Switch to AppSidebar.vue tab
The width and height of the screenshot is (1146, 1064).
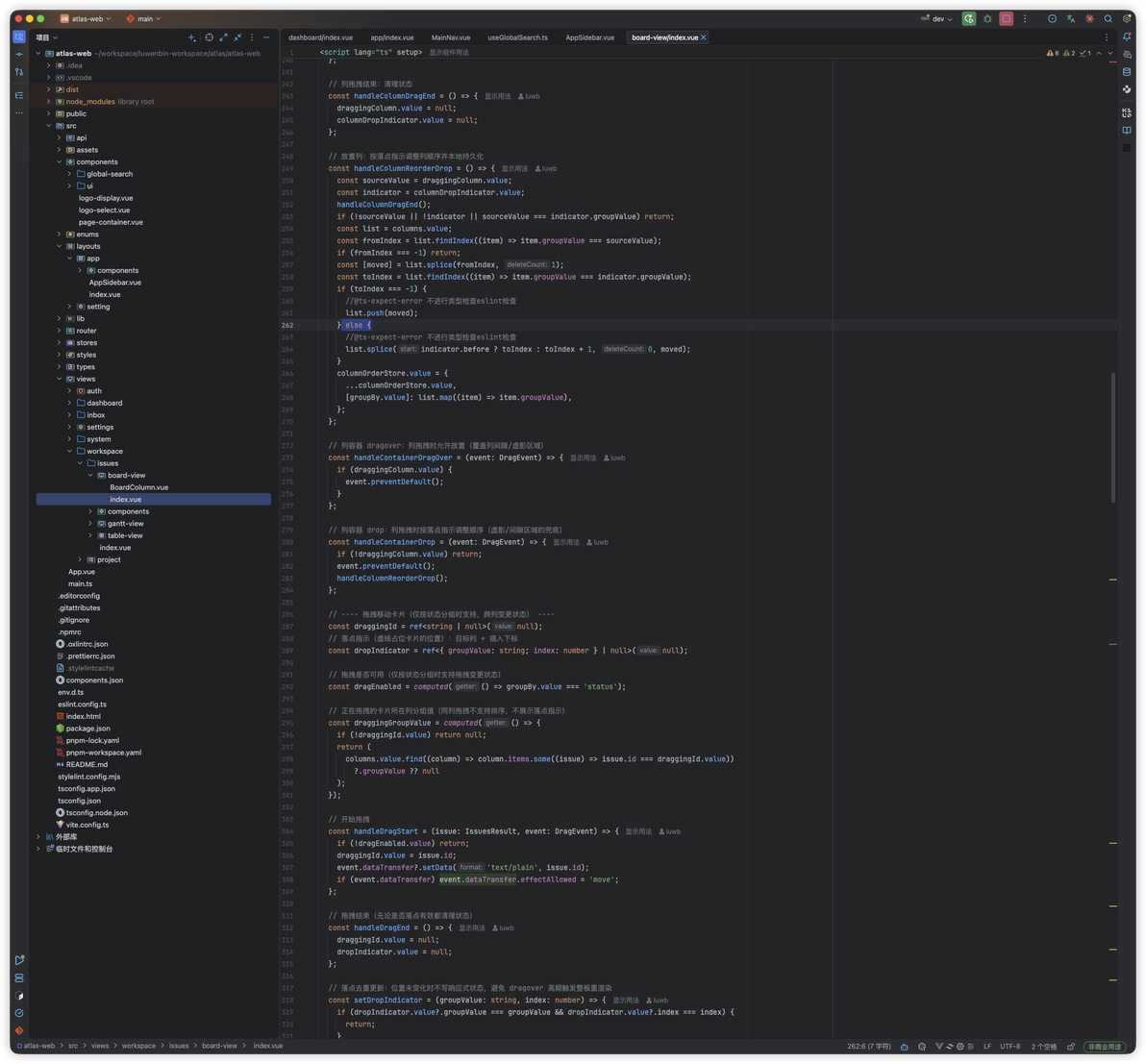coord(589,37)
